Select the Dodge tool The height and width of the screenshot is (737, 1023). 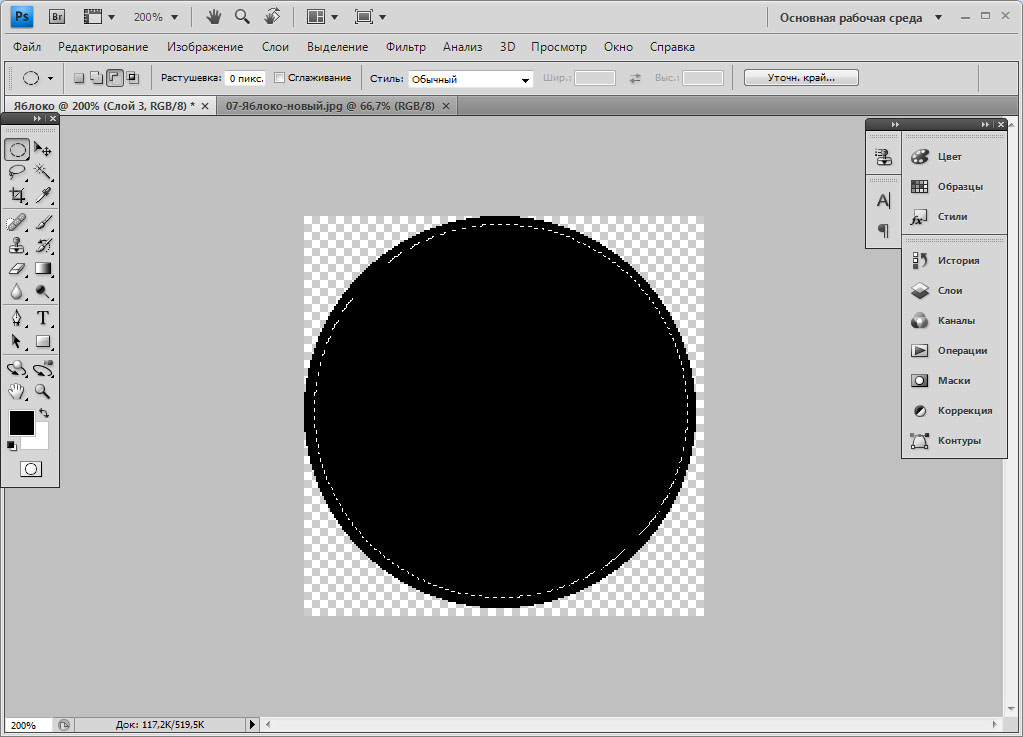(x=43, y=291)
